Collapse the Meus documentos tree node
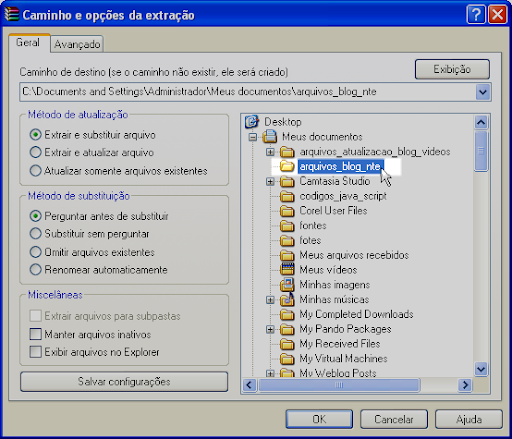512x439 pixels. click(253, 137)
